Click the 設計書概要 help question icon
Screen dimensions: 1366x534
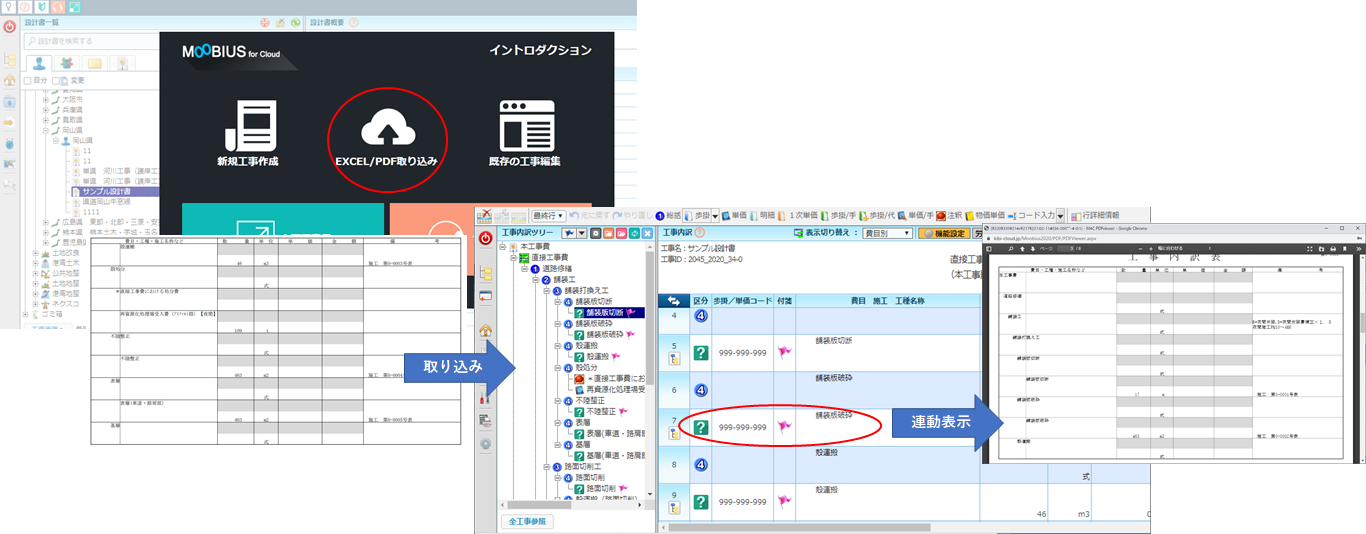click(353, 22)
